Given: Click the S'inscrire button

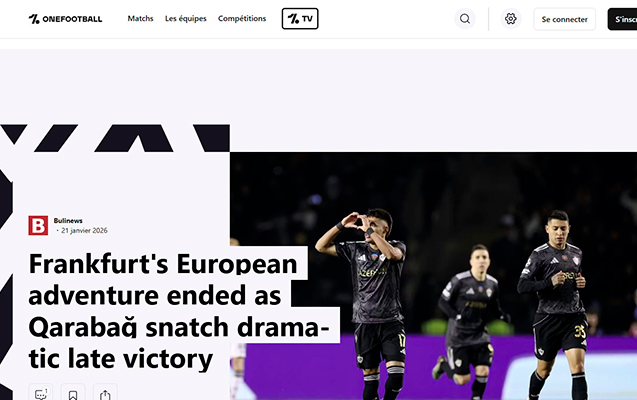Looking at the screenshot, I should [623, 19].
